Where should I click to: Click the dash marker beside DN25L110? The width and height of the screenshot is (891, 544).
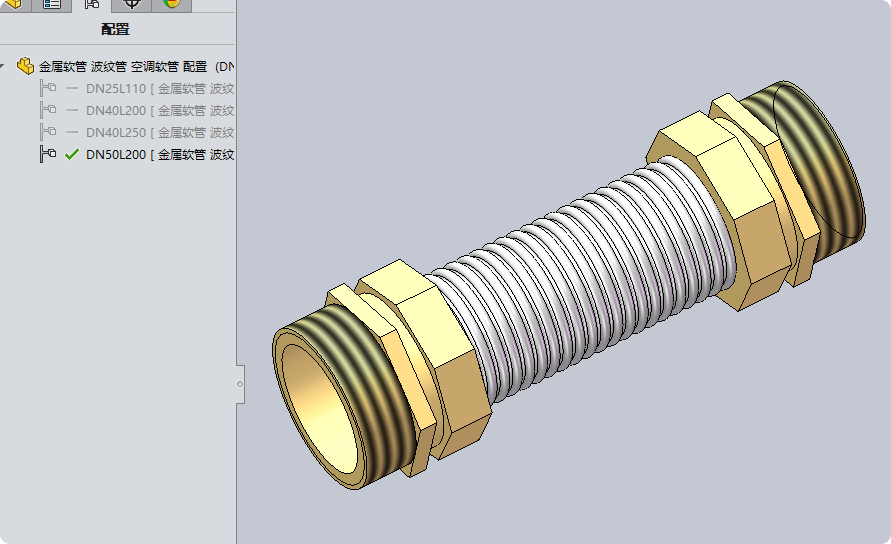pos(72,89)
